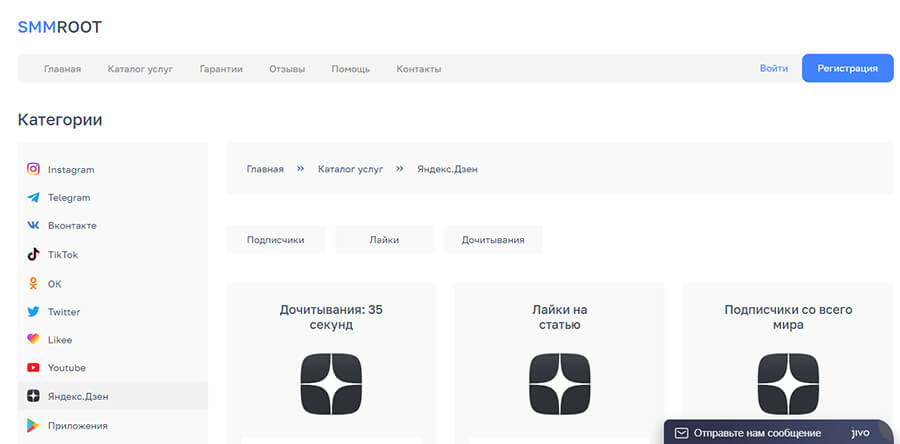
Task: Click the Youtube play icon in the sidebar
Action: pos(33,368)
